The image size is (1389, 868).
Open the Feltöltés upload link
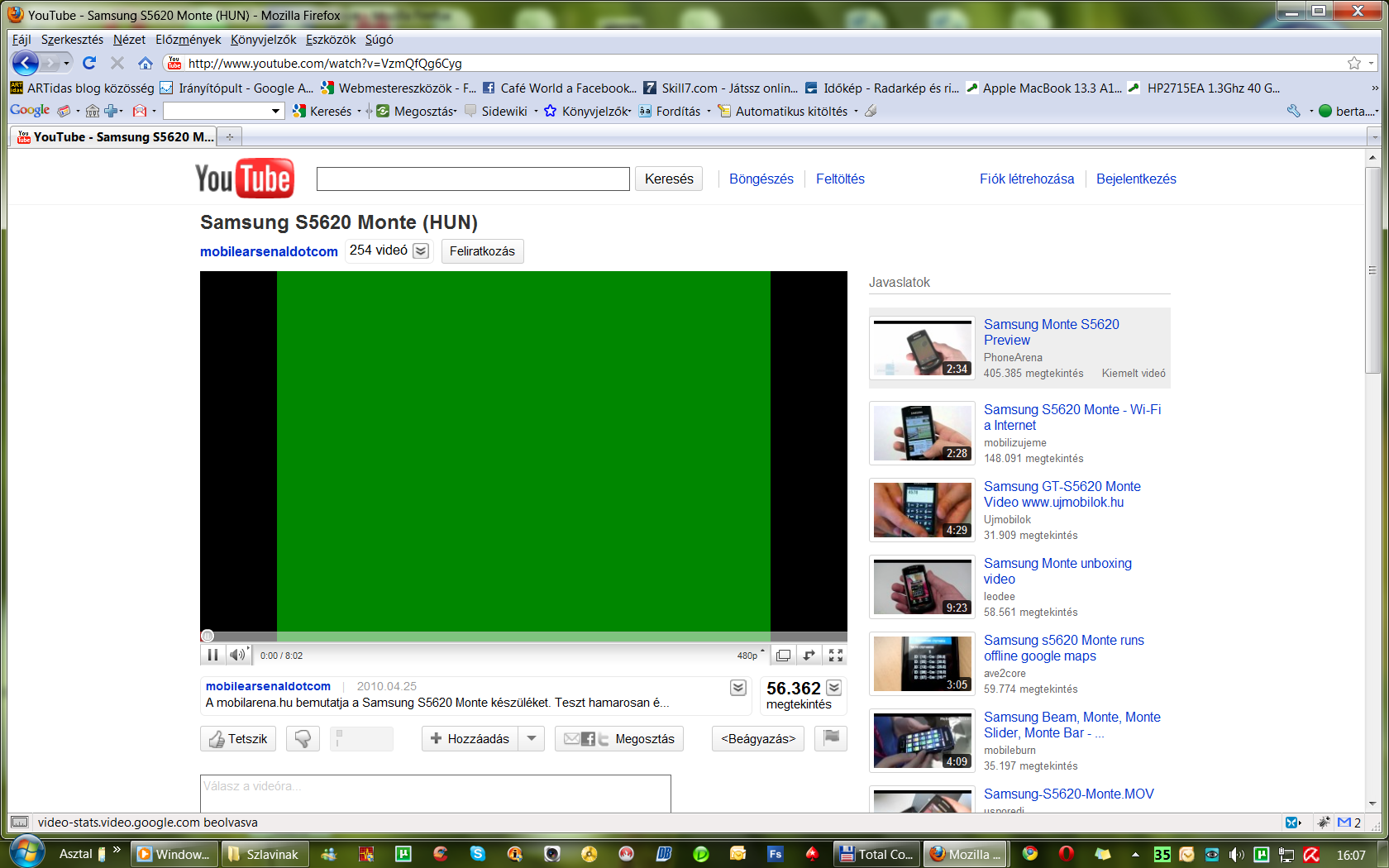click(840, 179)
